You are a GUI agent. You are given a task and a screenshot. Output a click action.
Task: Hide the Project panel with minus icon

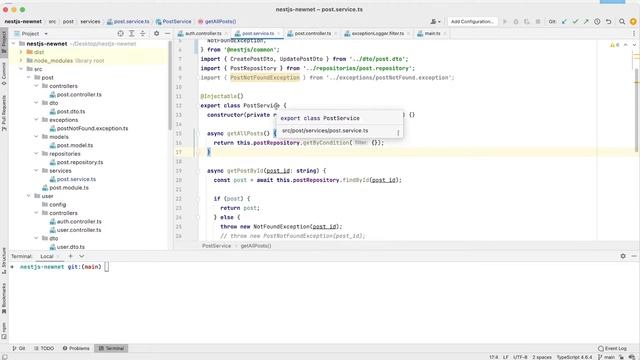click(x=167, y=33)
